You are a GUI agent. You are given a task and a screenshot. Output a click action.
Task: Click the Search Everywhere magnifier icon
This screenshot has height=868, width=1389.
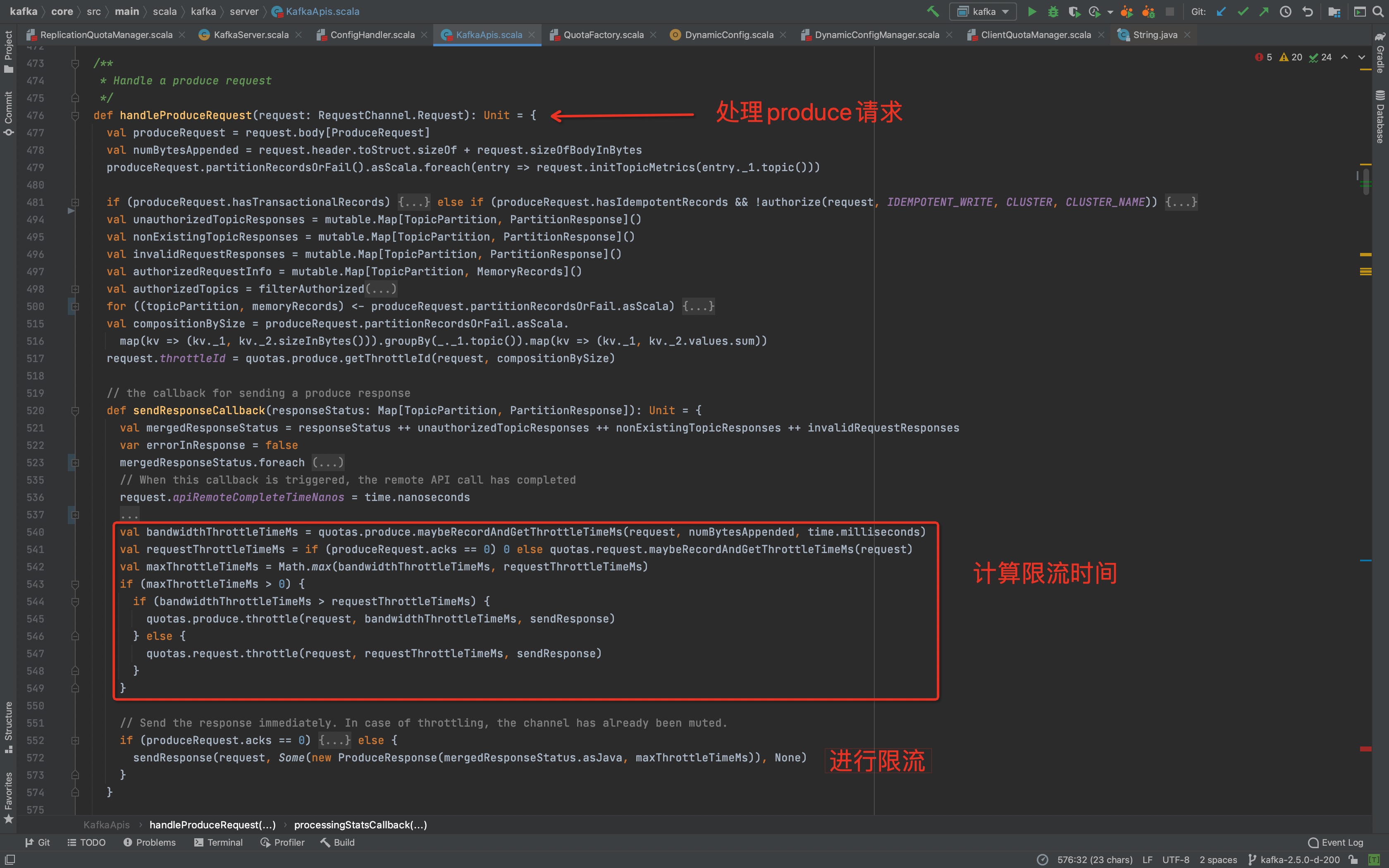click(x=1378, y=12)
